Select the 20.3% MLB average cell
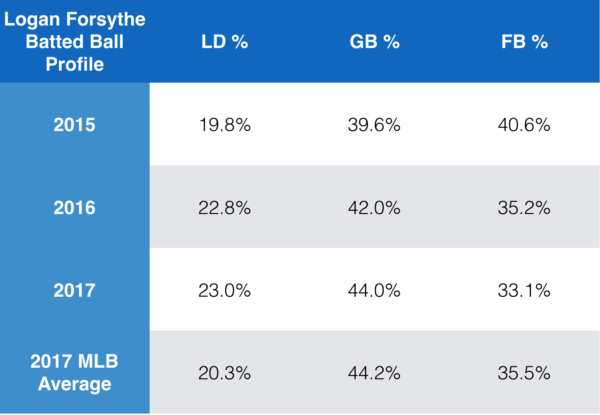This screenshot has width=600, height=415. pos(225,371)
